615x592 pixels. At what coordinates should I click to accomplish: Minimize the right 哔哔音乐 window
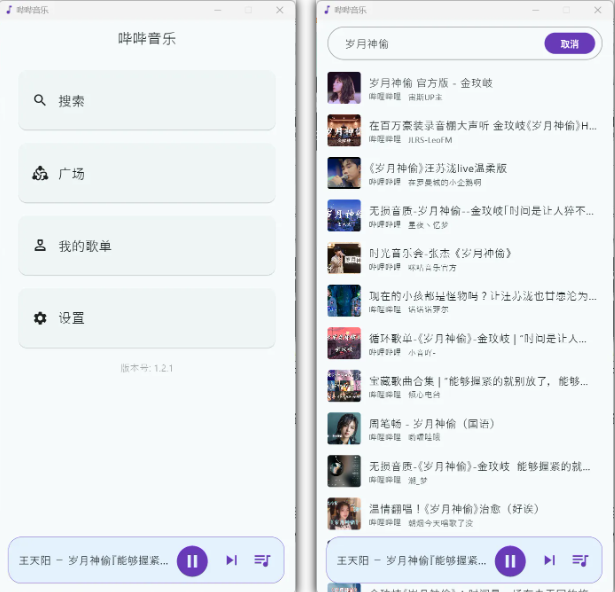pos(536,10)
